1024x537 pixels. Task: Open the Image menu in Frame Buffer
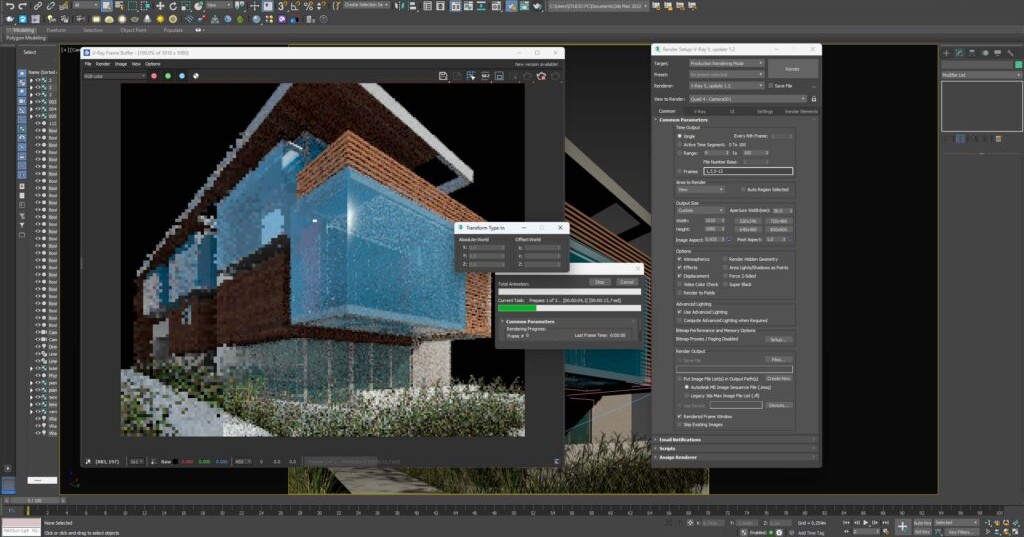[x=121, y=64]
